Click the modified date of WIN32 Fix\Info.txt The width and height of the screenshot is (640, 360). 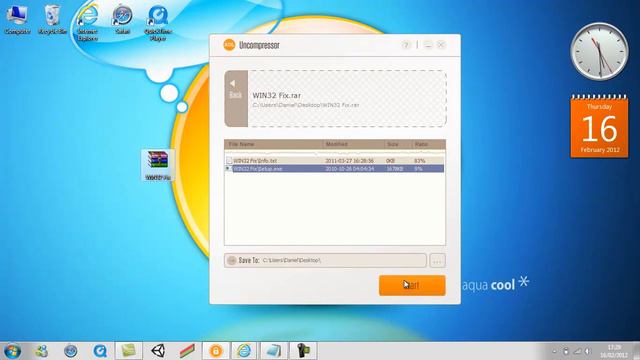click(349, 161)
